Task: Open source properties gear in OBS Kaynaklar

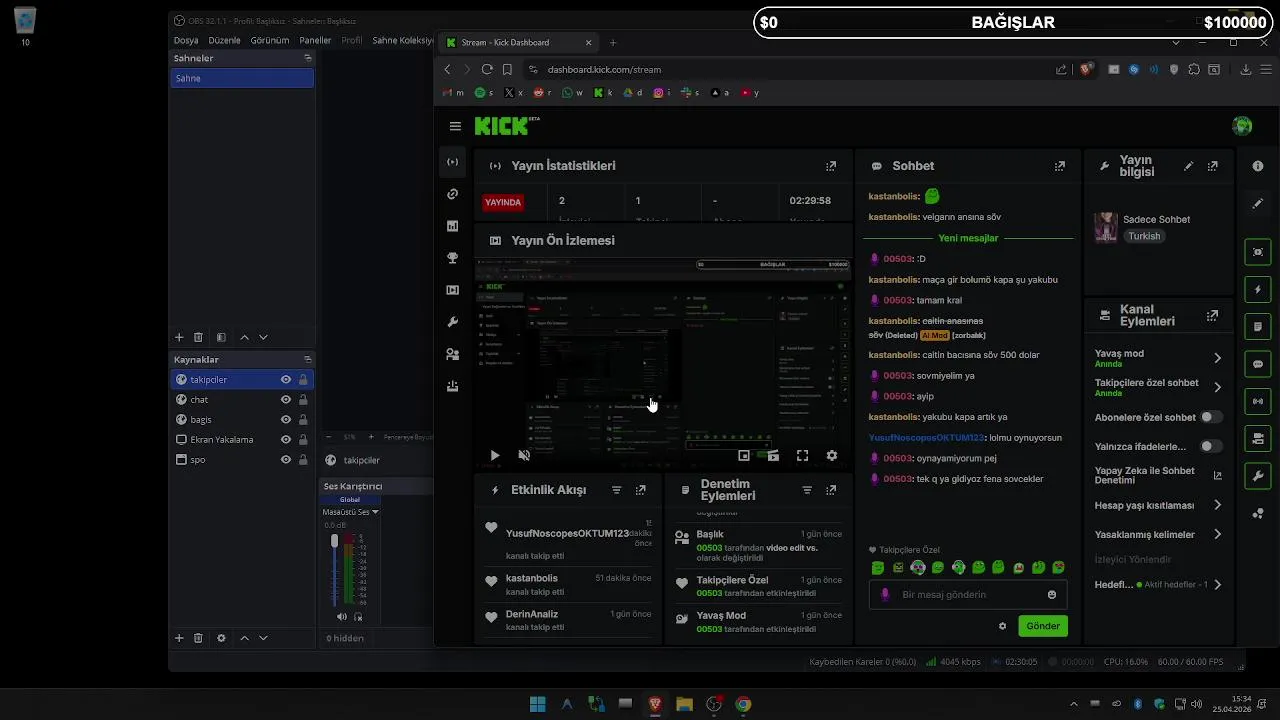Action: click(x=221, y=638)
